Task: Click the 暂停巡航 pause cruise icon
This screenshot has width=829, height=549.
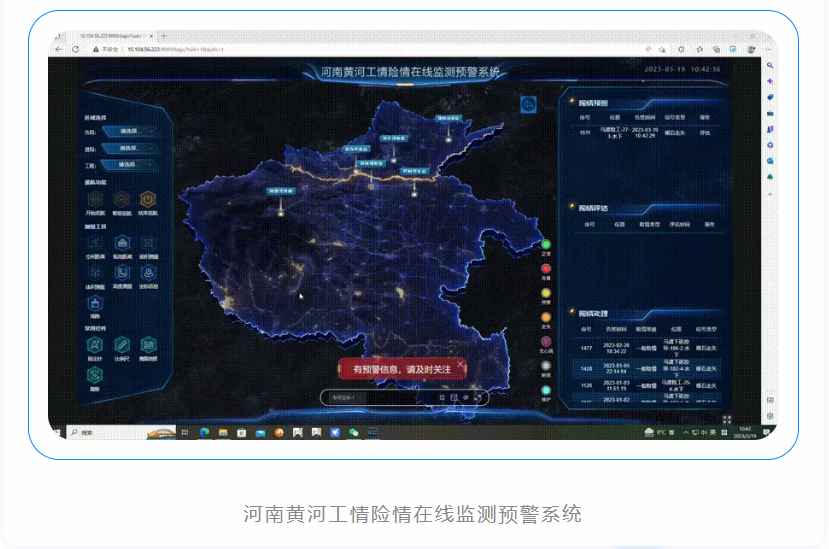Action: click(x=122, y=199)
